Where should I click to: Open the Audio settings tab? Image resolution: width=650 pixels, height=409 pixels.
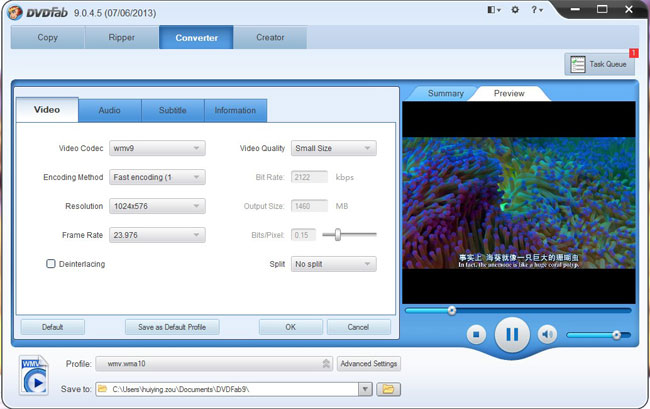[109, 110]
